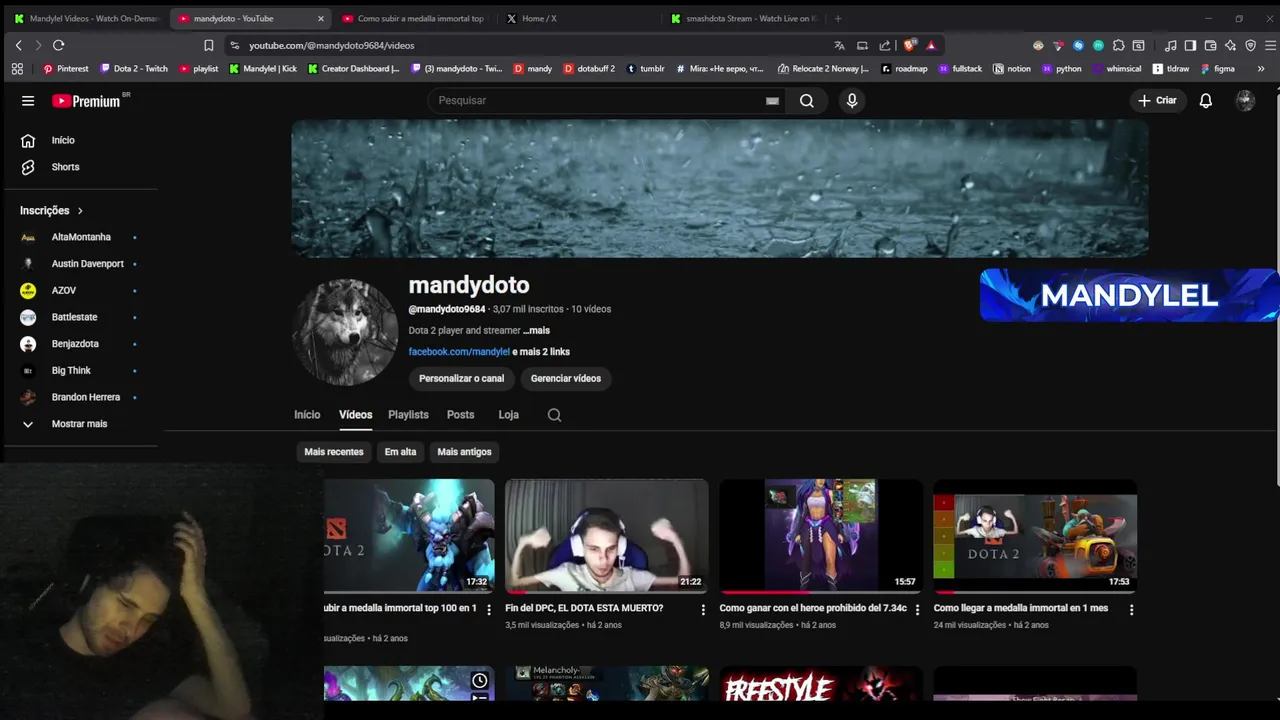The image size is (1280, 720).
Task: Switch to 'Home / X' browser tab
Action: pos(578,18)
